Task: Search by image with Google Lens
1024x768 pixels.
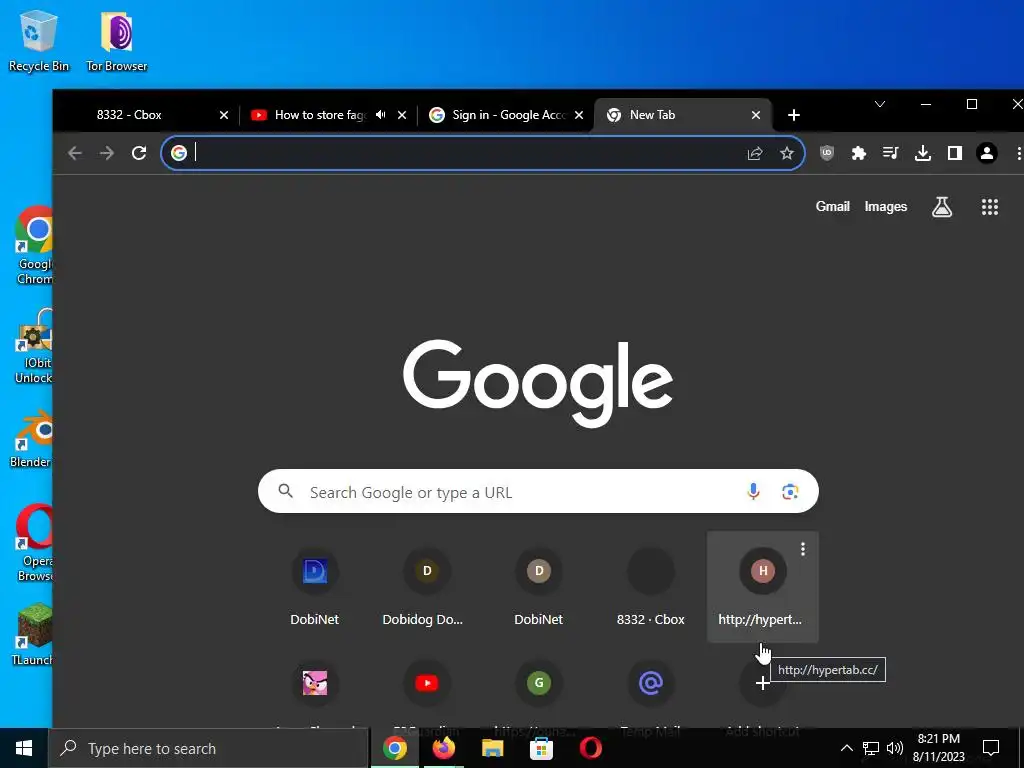Action: click(x=790, y=491)
